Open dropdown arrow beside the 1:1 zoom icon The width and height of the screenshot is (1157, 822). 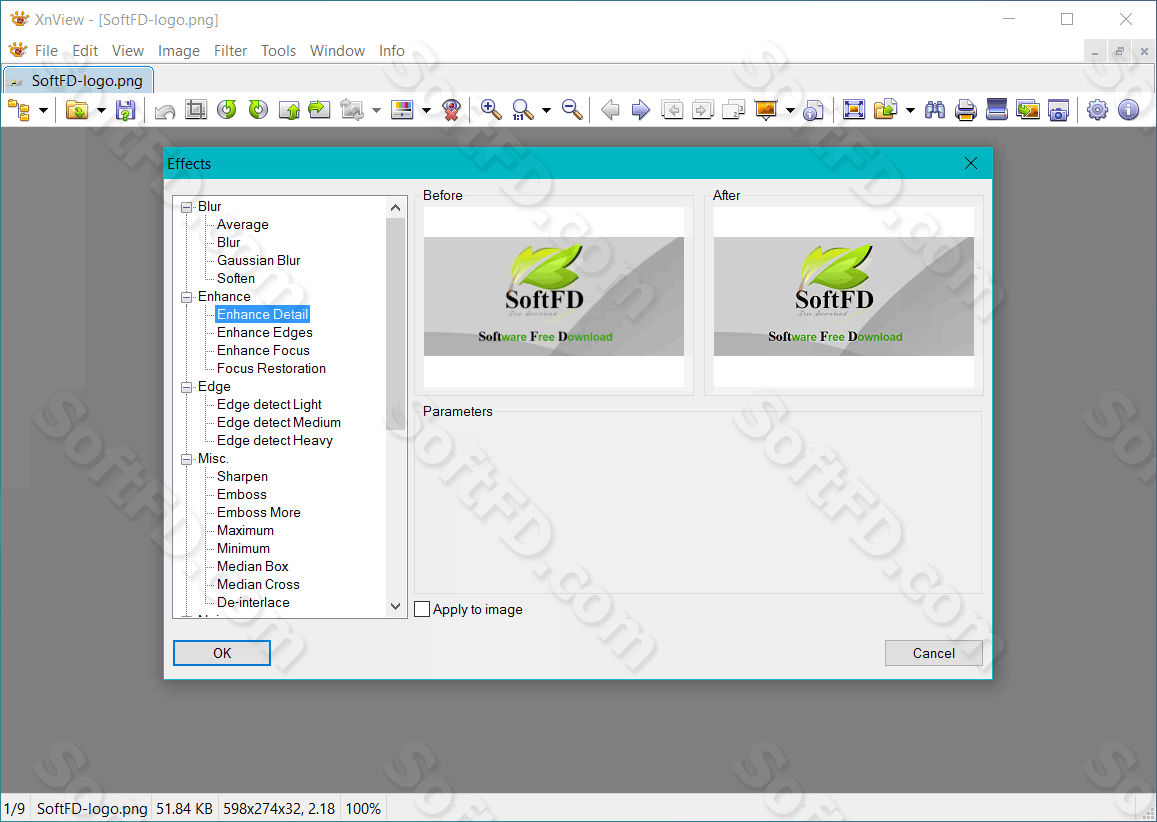click(x=546, y=111)
